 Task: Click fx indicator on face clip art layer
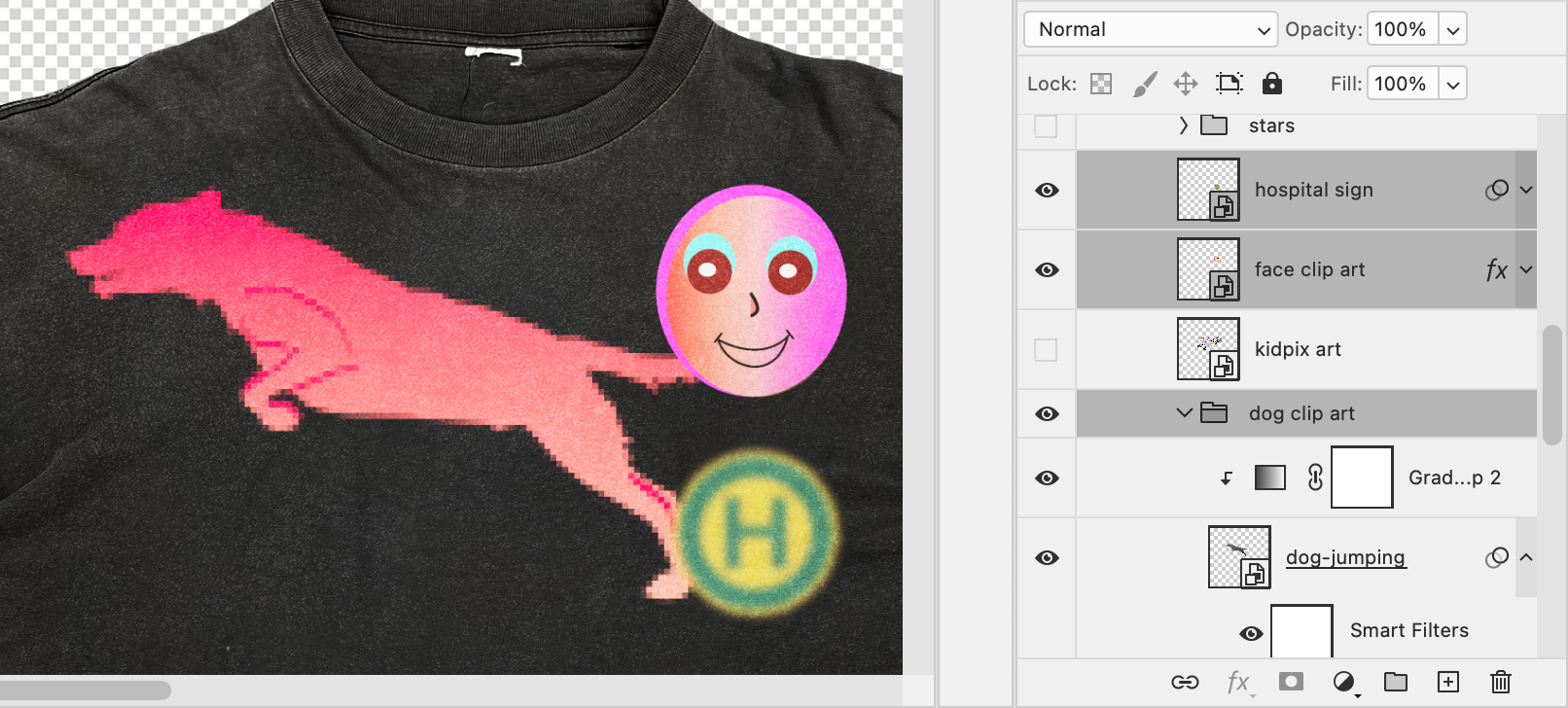tap(1497, 269)
